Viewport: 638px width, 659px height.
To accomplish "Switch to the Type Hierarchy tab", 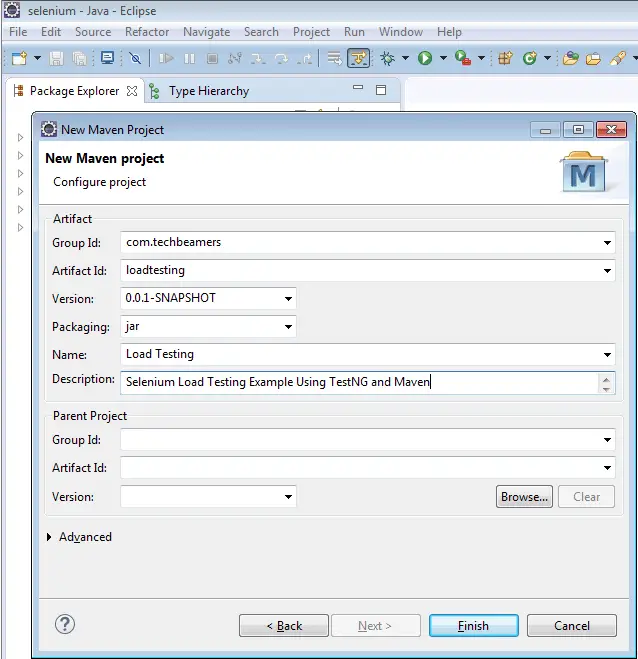I will tap(208, 91).
